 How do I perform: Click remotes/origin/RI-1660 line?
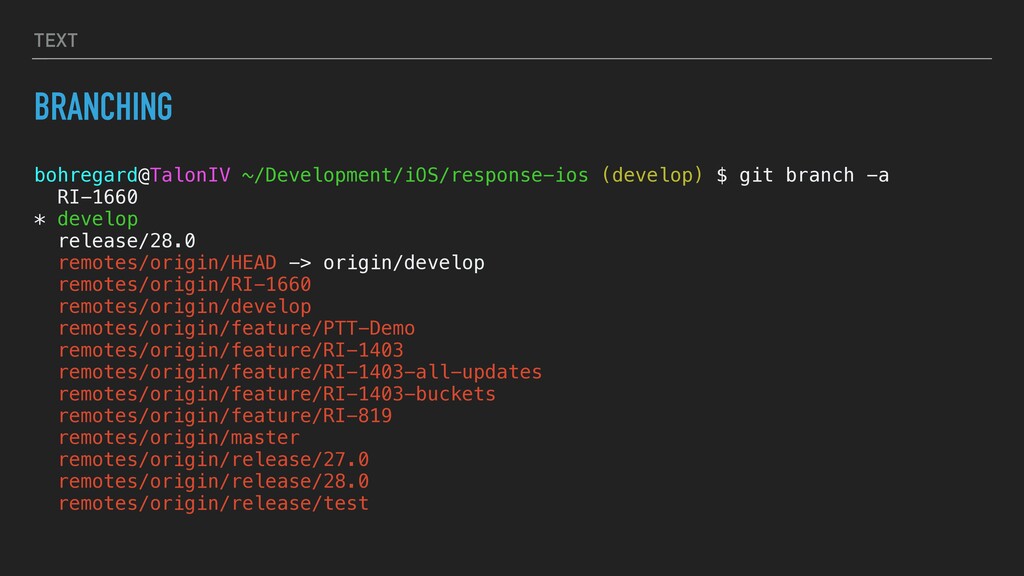[x=184, y=285]
